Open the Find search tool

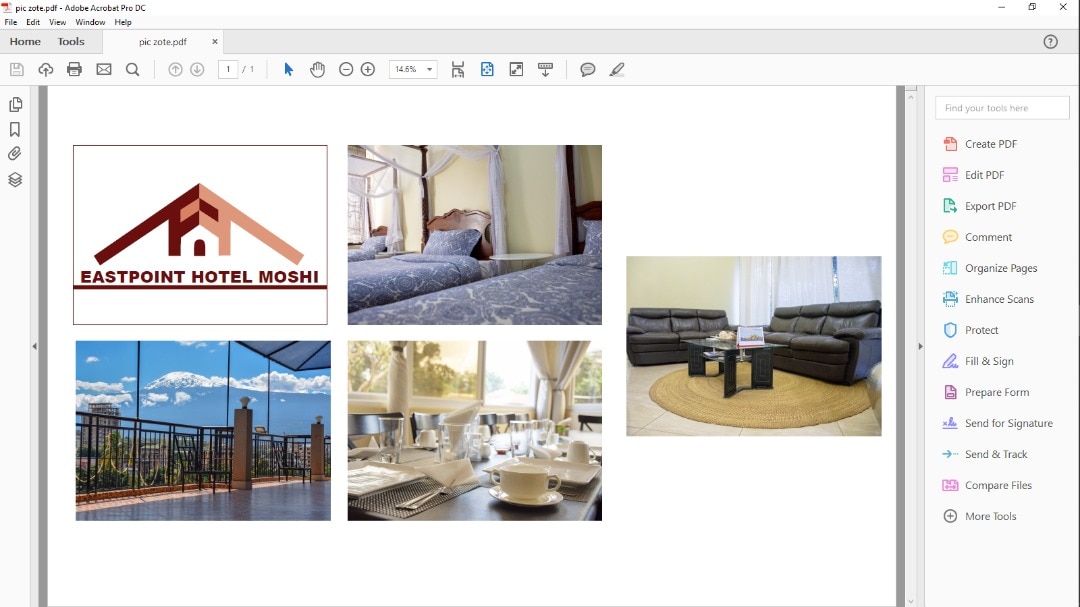132,69
